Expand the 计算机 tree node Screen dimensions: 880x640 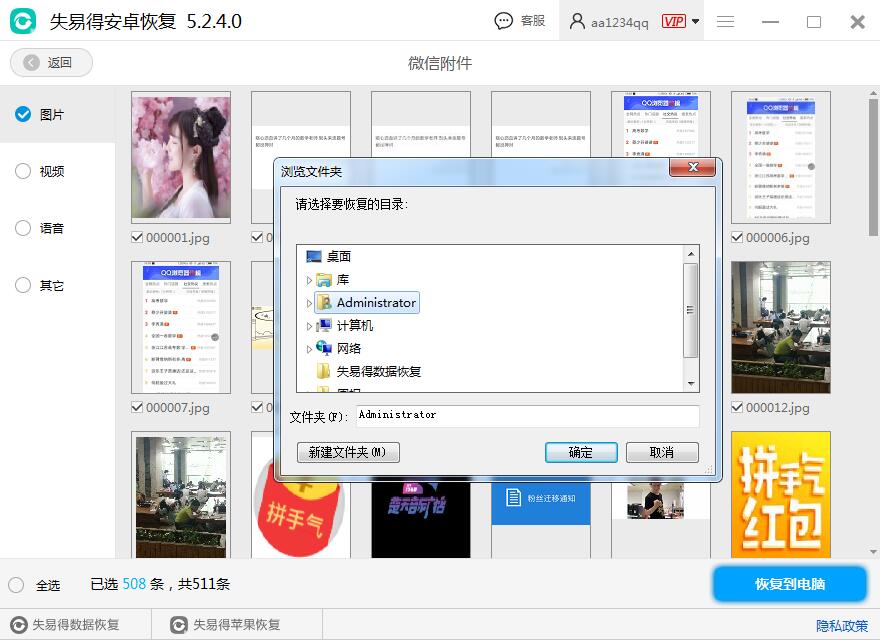(311, 324)
